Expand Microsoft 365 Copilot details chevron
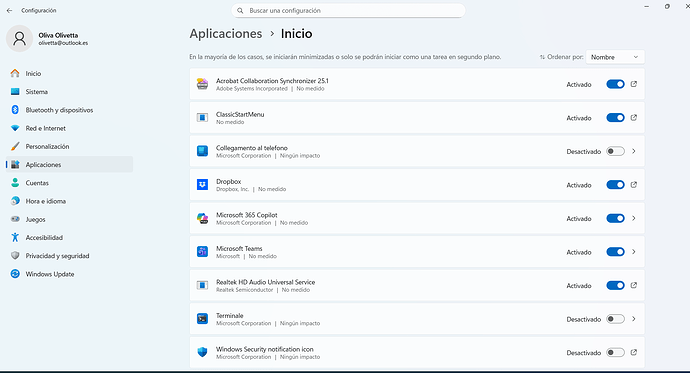Image resolution: width=690 pixels, height=373 pixels. tap(634, 218)
